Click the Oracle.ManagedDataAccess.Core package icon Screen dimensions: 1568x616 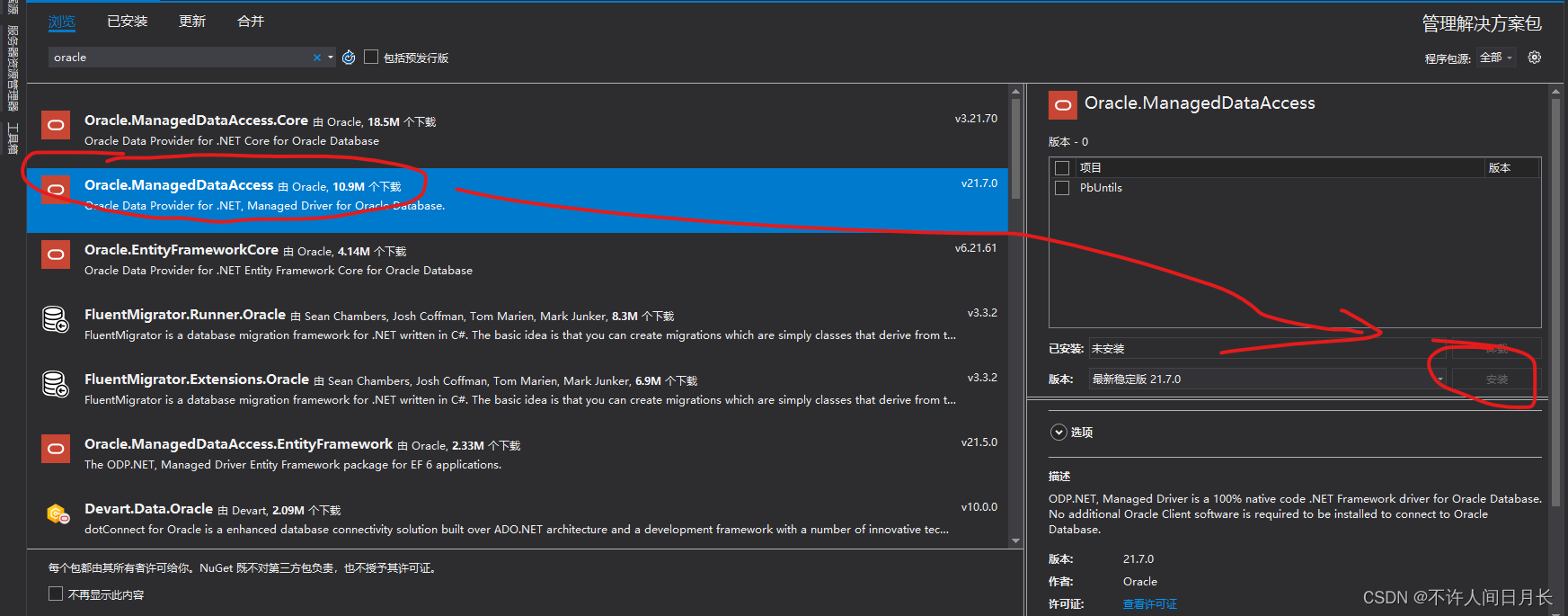[x=56, y=125]
